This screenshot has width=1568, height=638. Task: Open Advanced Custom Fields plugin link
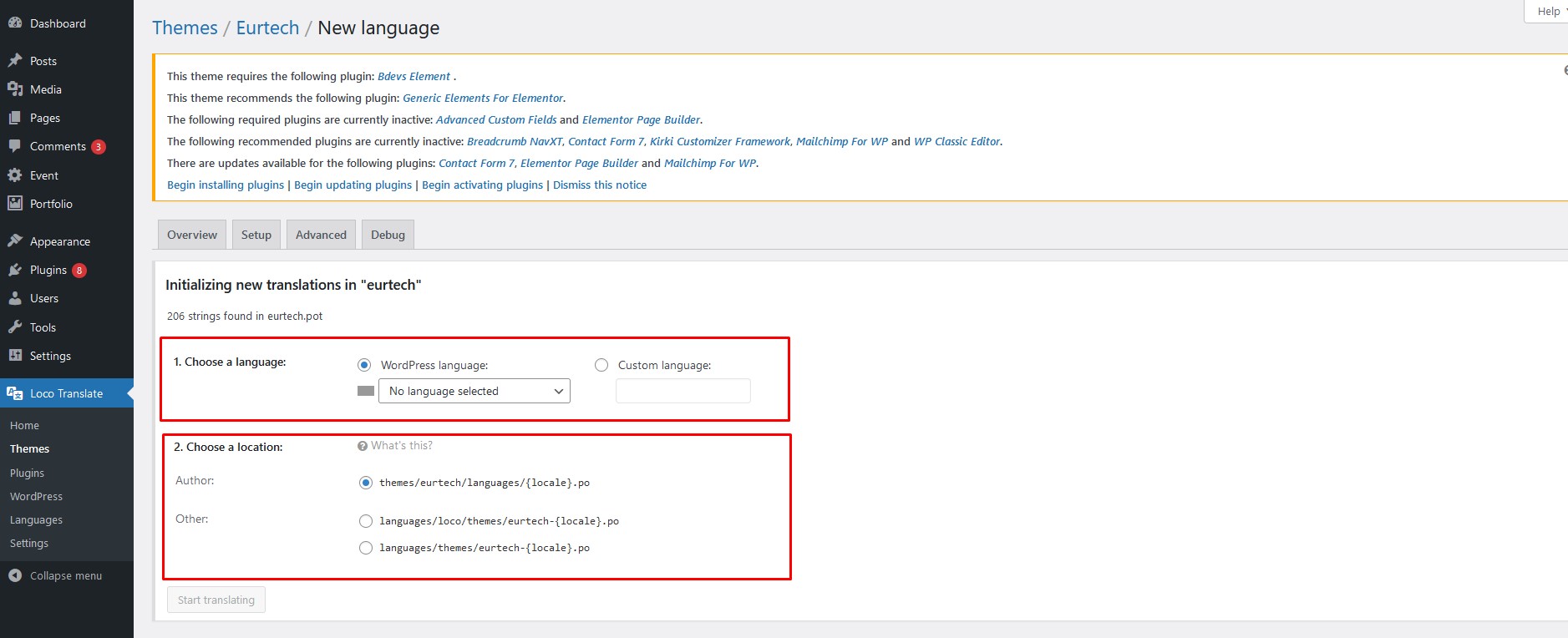[496, 119]
